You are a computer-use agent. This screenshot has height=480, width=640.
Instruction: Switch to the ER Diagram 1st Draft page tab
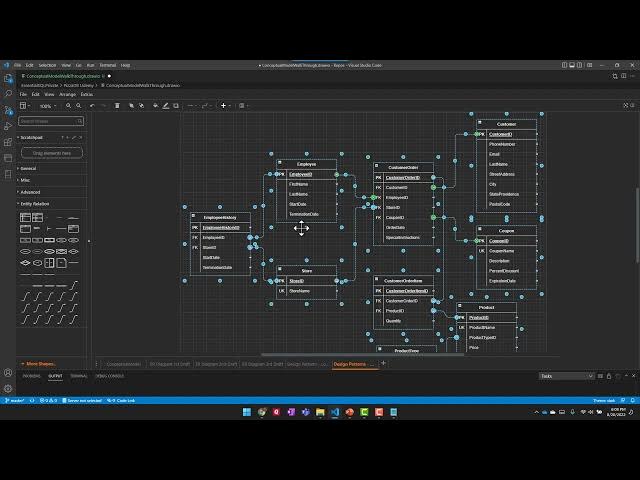tap(170, 364)
